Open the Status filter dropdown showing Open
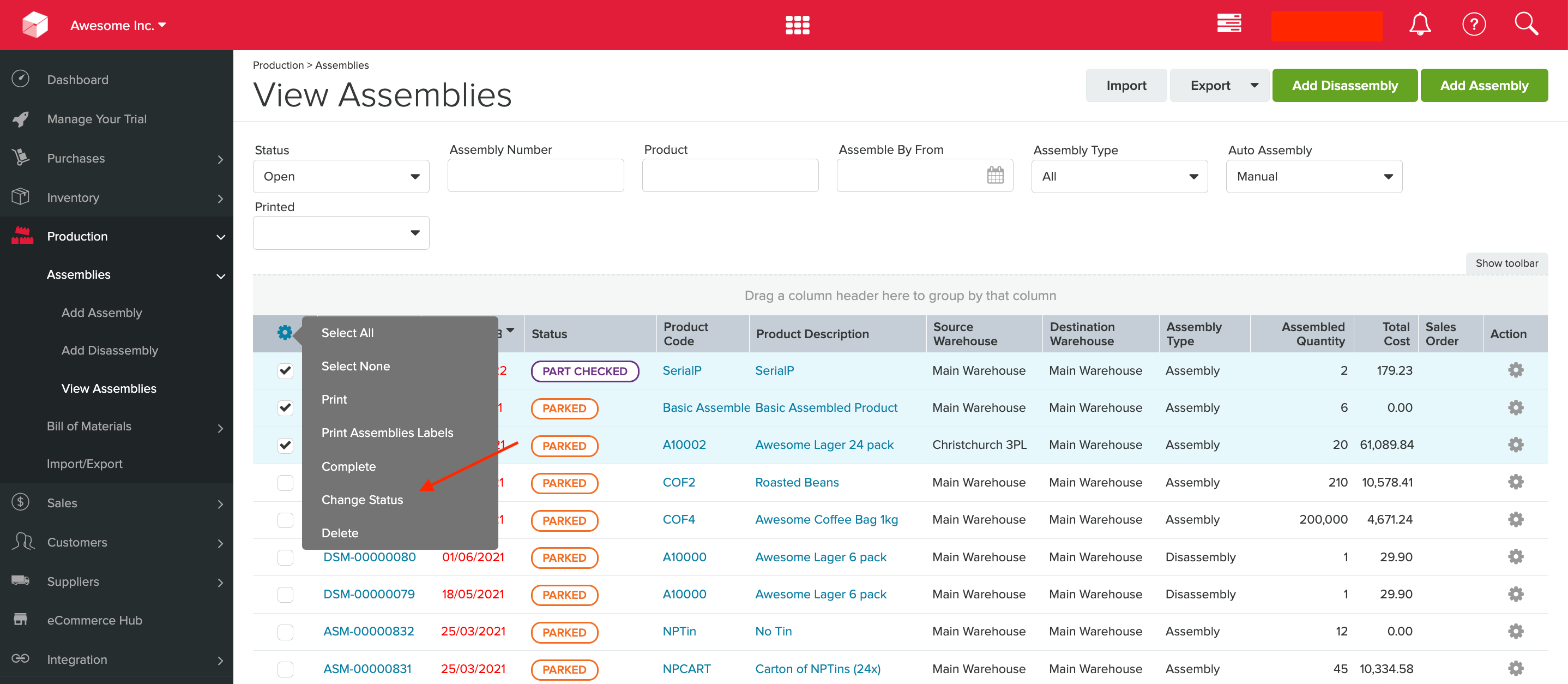The width and height of the screenshot is (1568, 684). tap(341, 176)
